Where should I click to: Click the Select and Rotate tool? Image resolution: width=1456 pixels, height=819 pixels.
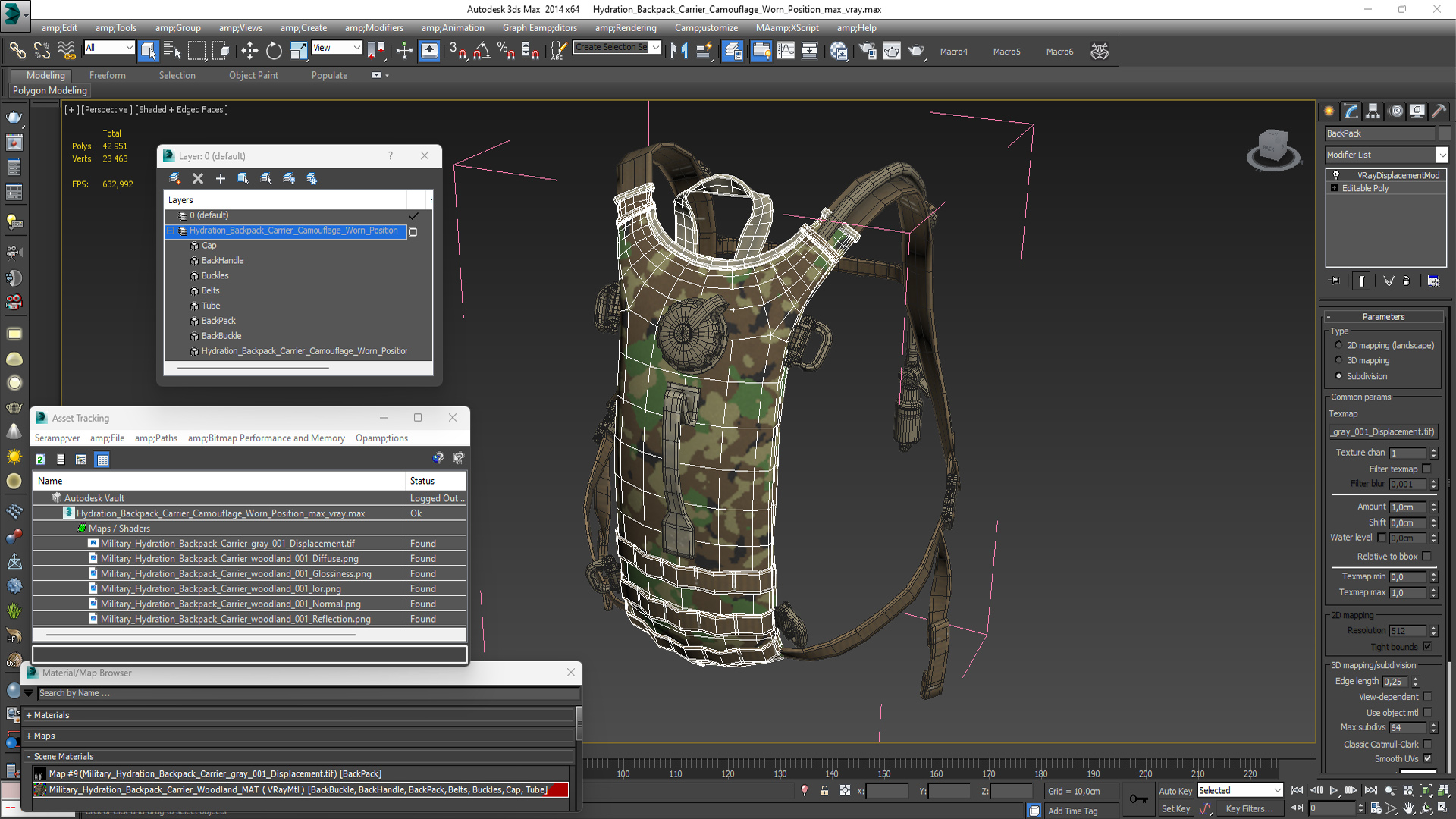[x=274, y=51]
